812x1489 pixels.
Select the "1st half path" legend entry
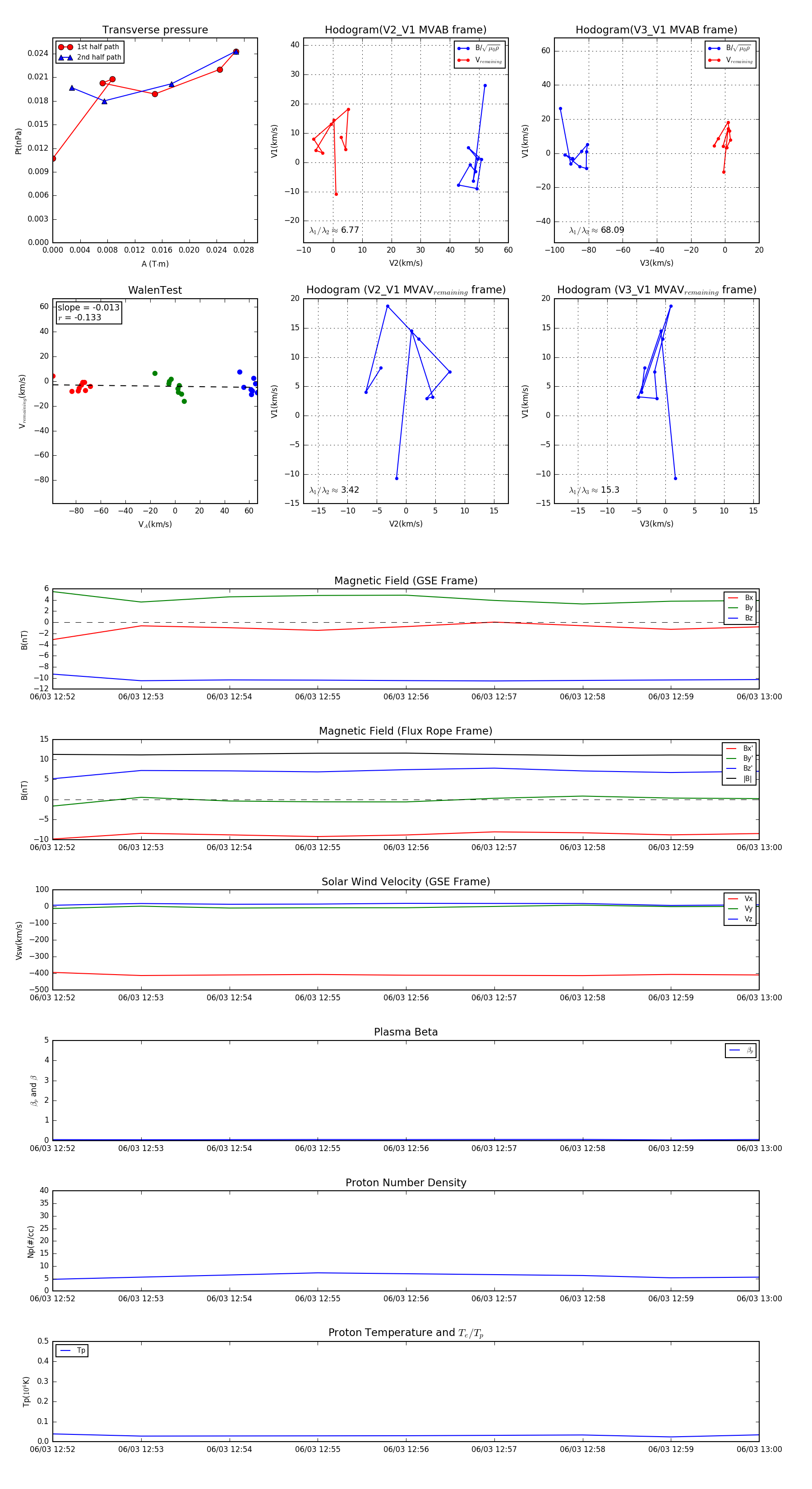pos(89,47)
